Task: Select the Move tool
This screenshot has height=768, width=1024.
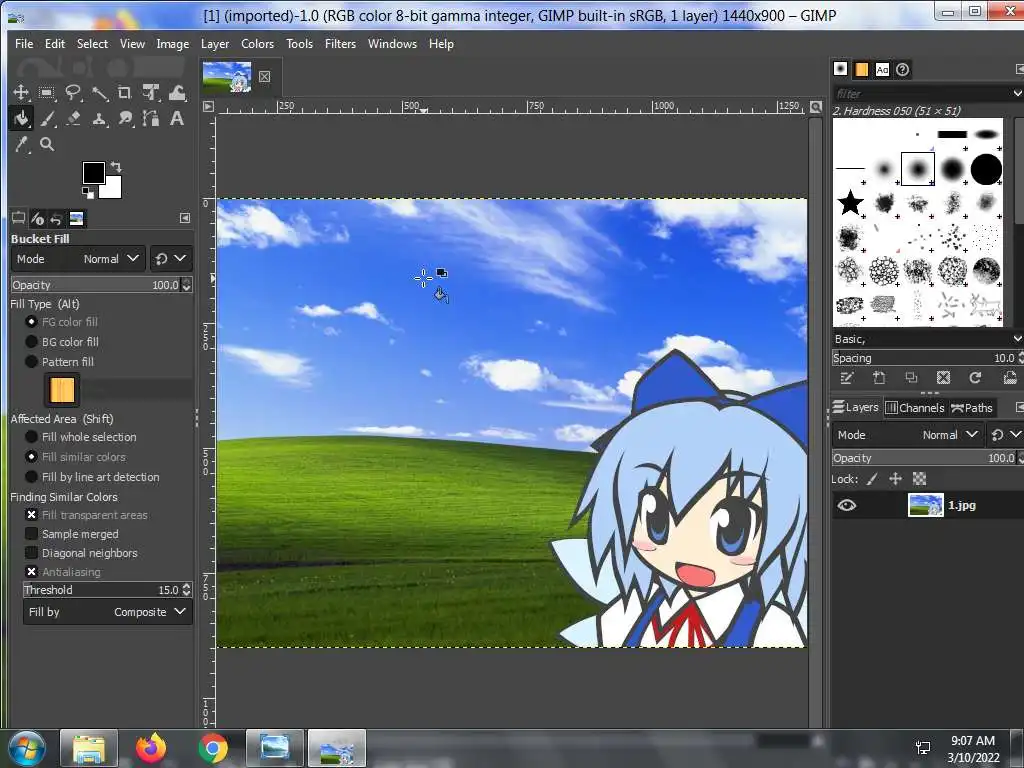Action: 21,93
